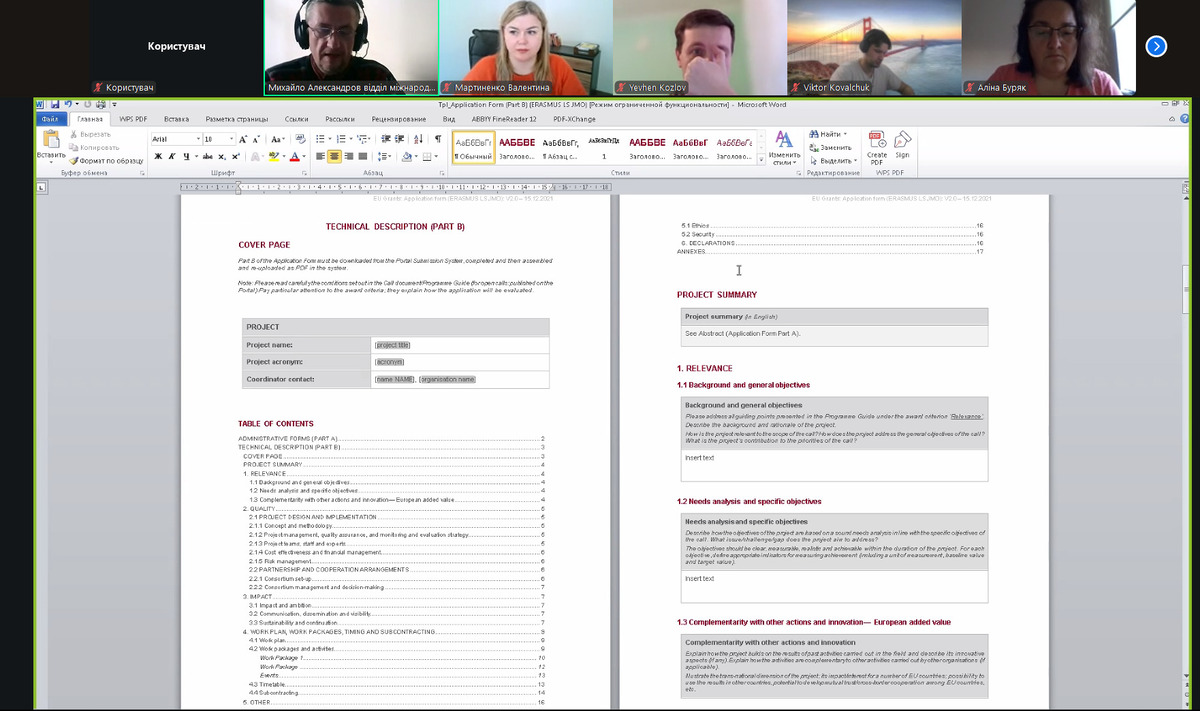Click the Format Painter brush icon
This screenshot has height=711, width=1200.
74,160
